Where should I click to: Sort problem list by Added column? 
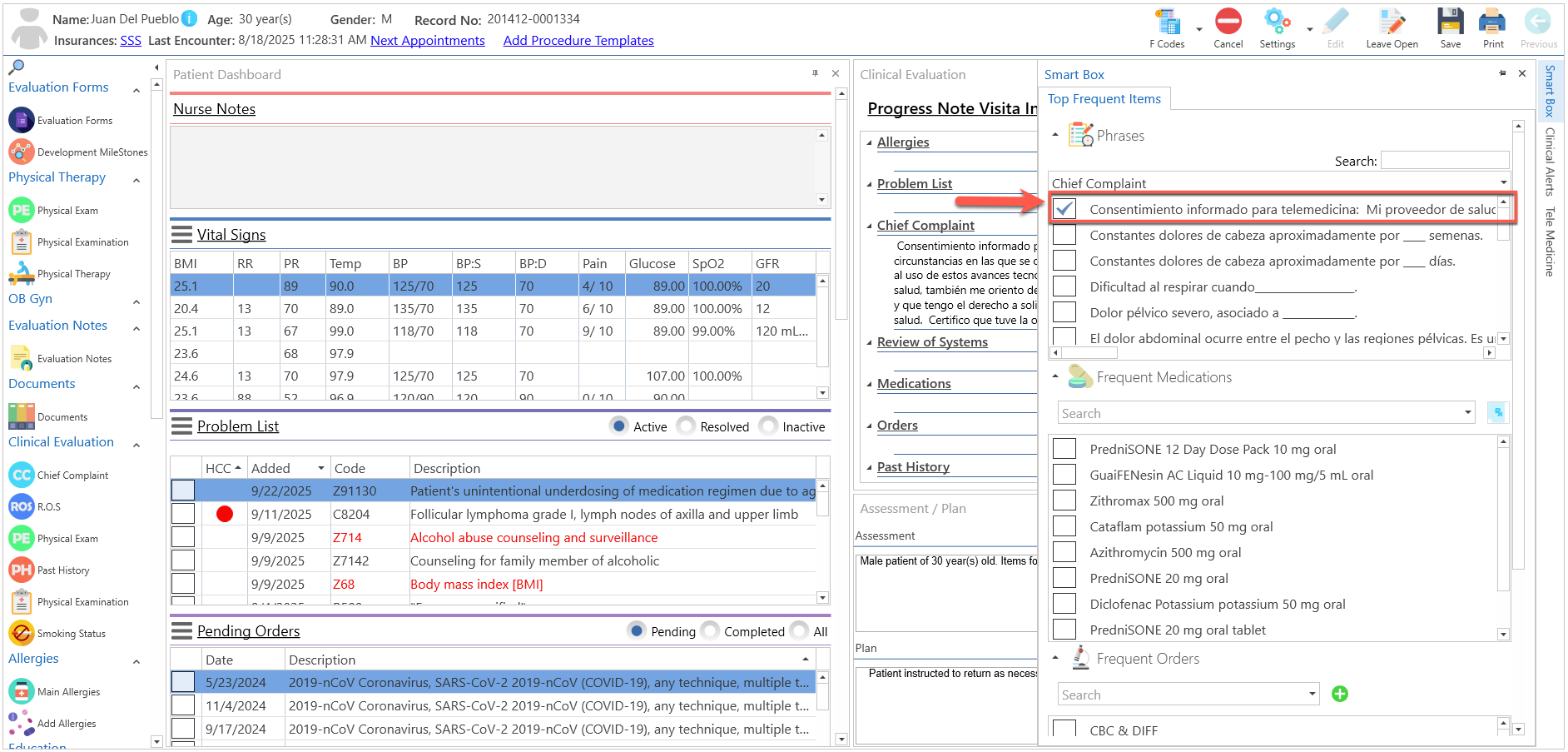[x=287, y=468]
